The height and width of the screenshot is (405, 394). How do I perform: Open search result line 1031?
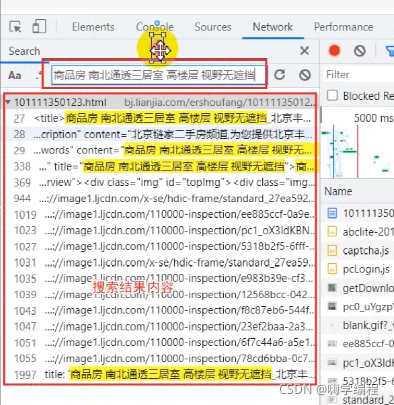[160, 262]
